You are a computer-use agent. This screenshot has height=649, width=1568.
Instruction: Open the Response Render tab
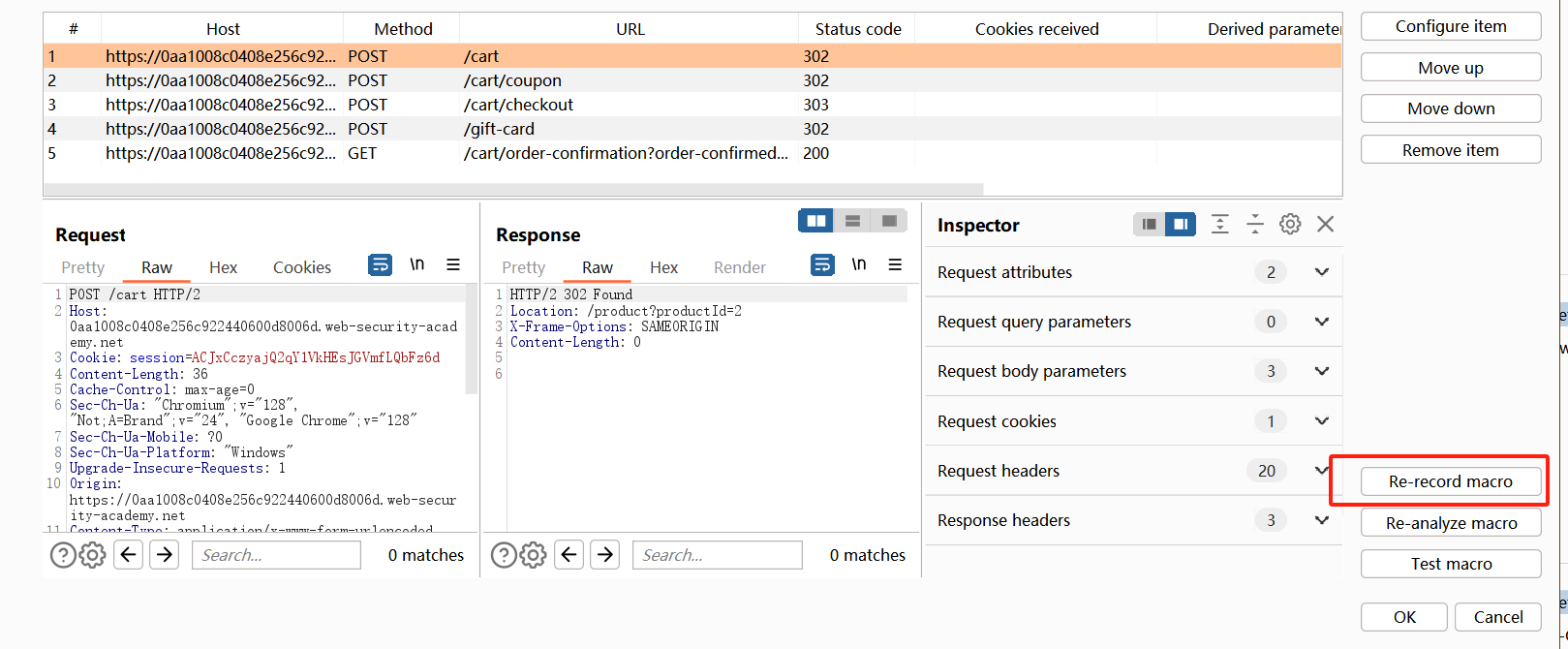pos(740,267)
